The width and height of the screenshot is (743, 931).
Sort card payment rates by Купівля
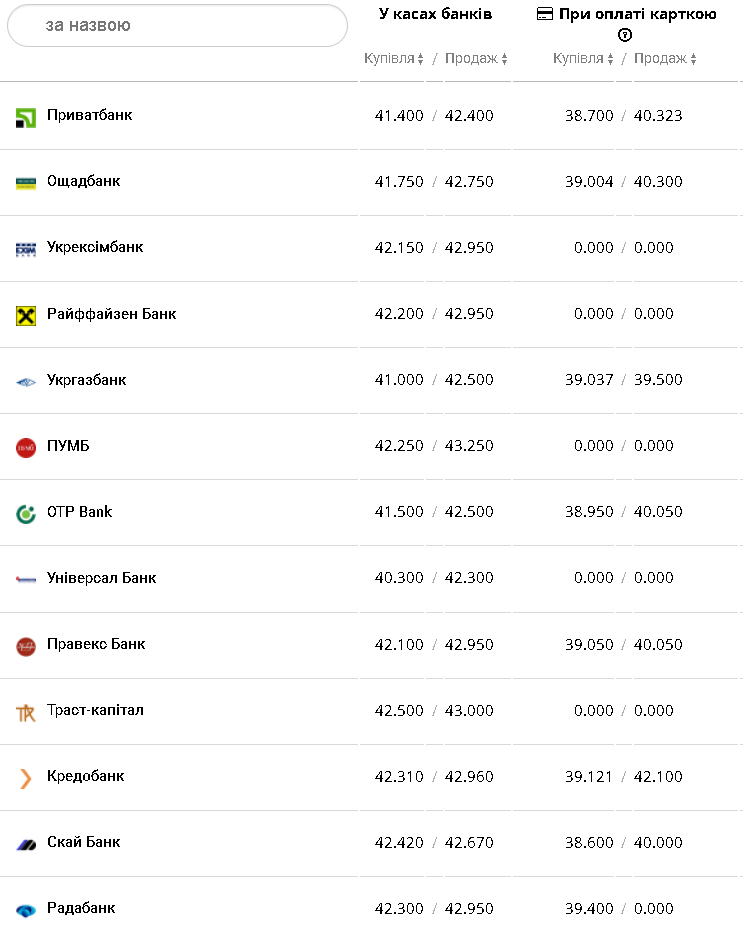pyautogui.click(x=583, y=59)
